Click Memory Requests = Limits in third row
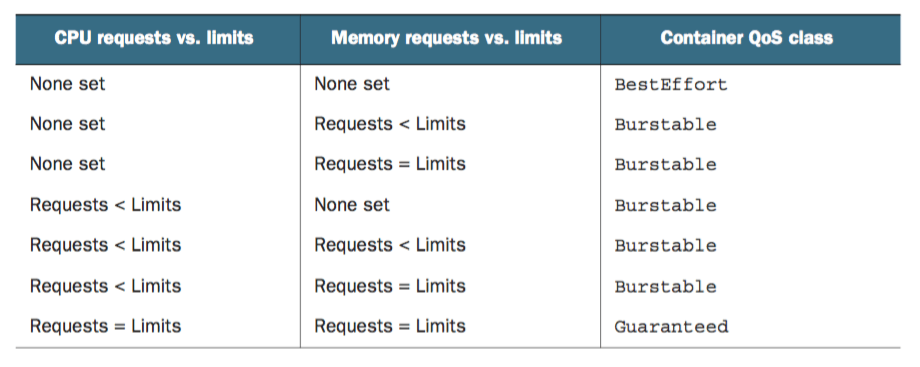Viewport: 920px width, 367px height. (390, 164)
